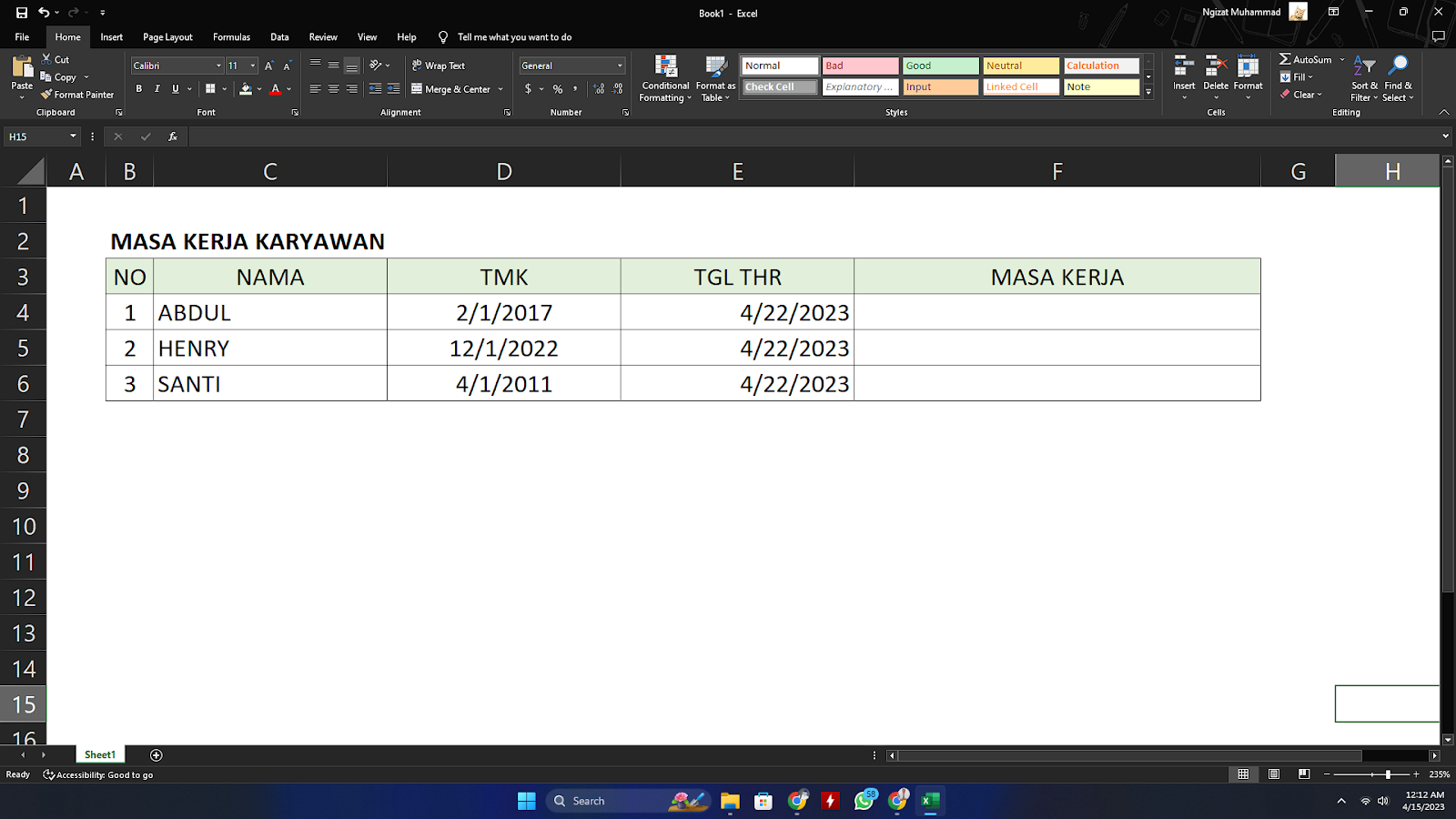This screenshot has height=819, width=1456.
Task: Click Tell me what you want to do
Action: click(514, 37)
